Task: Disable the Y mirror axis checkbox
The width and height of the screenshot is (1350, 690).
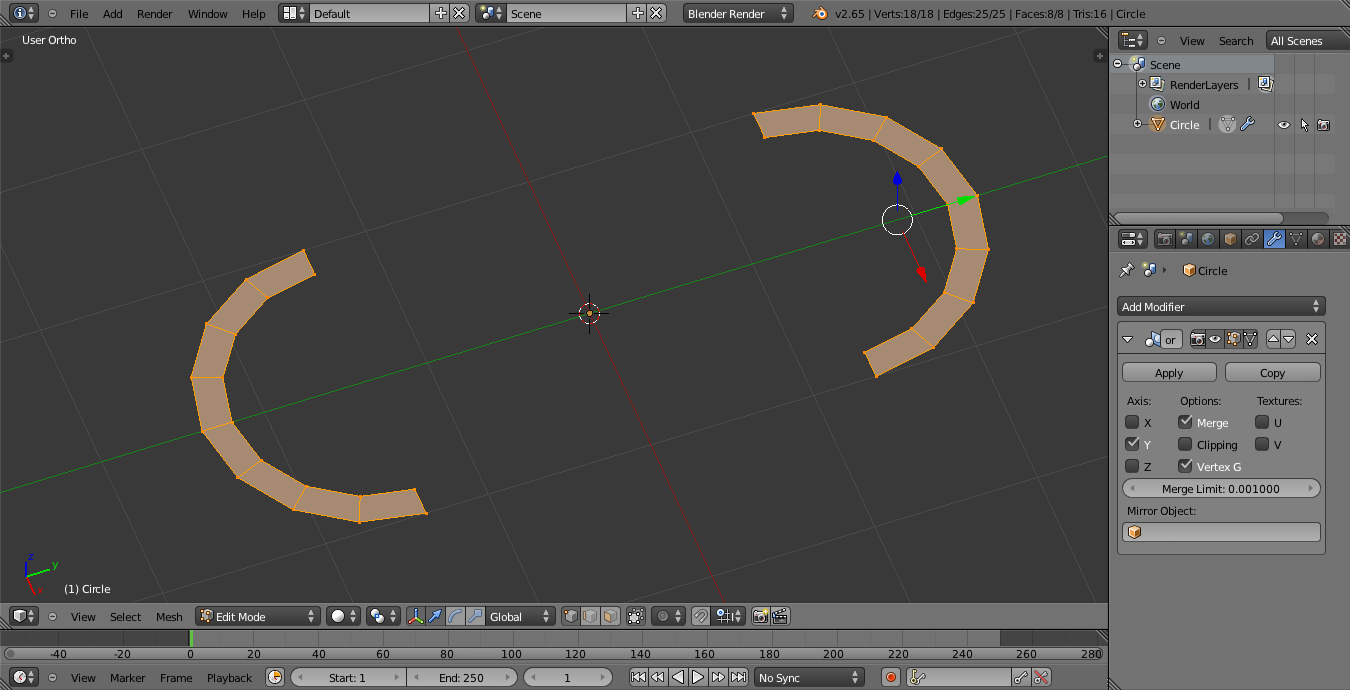Action: [x=1132, y=444]
